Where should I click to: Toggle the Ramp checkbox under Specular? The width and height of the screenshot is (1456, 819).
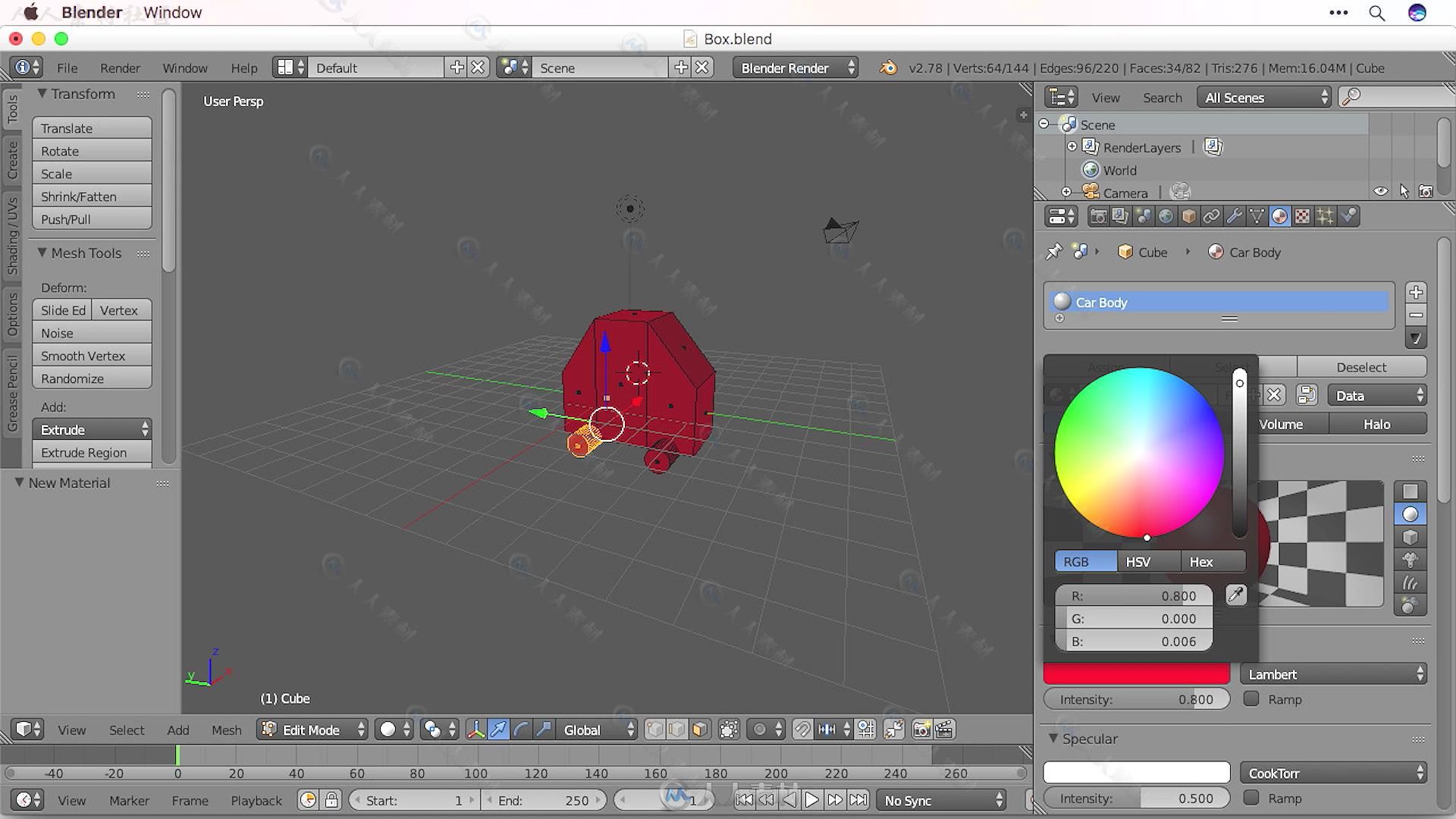click(1251, 797)
